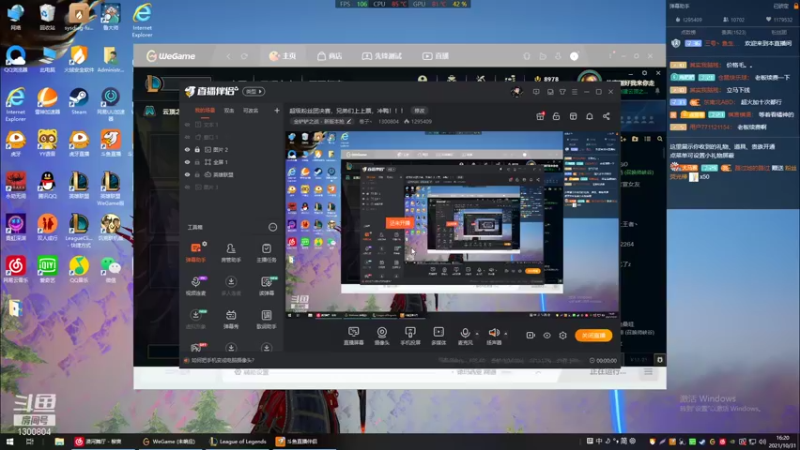Screen dimensions: 800x450
Task: Click the refresh arrow in WeGame's toolbar
Action: [244, 56]
